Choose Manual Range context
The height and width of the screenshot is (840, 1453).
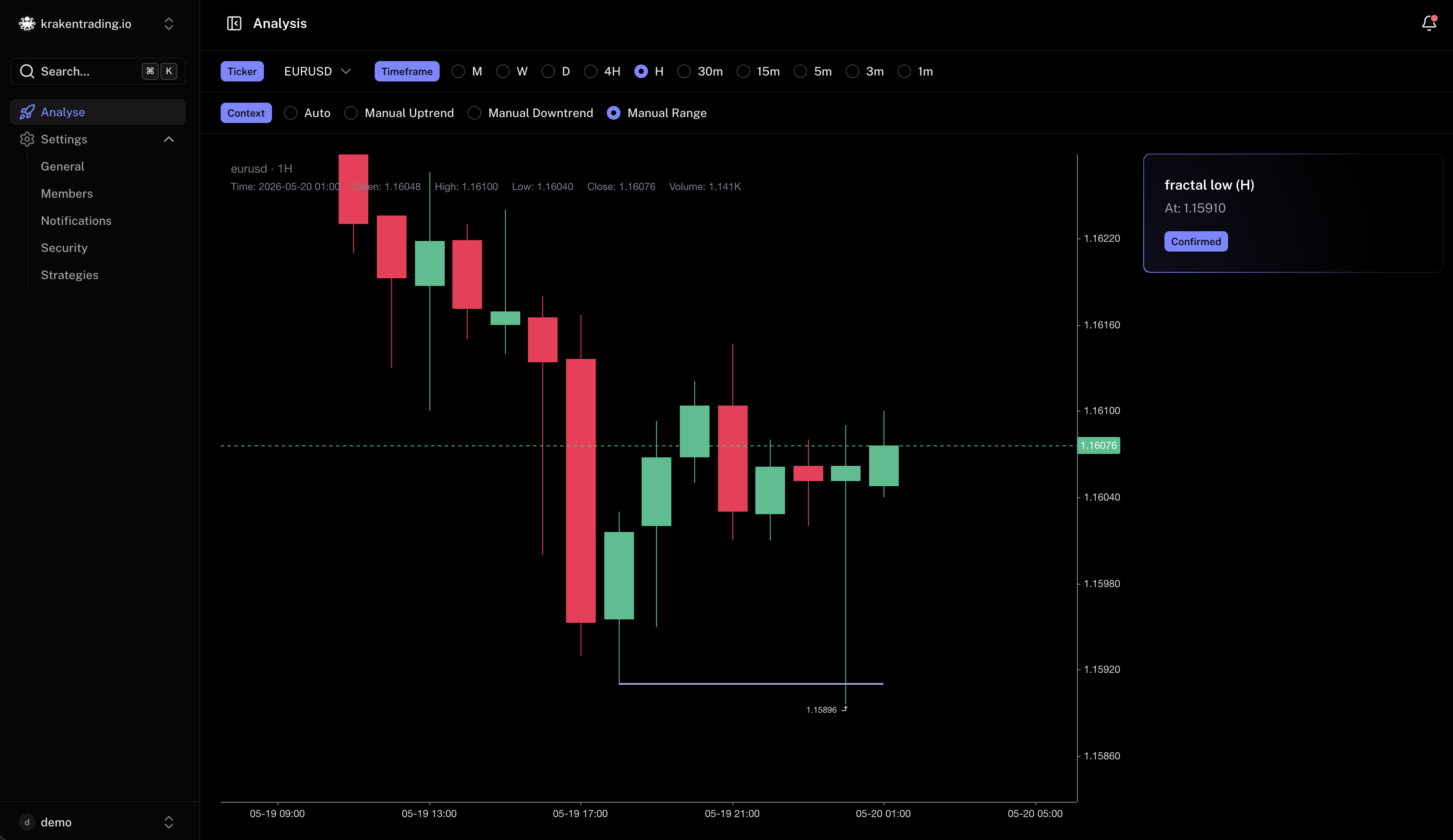coord(614,113)
